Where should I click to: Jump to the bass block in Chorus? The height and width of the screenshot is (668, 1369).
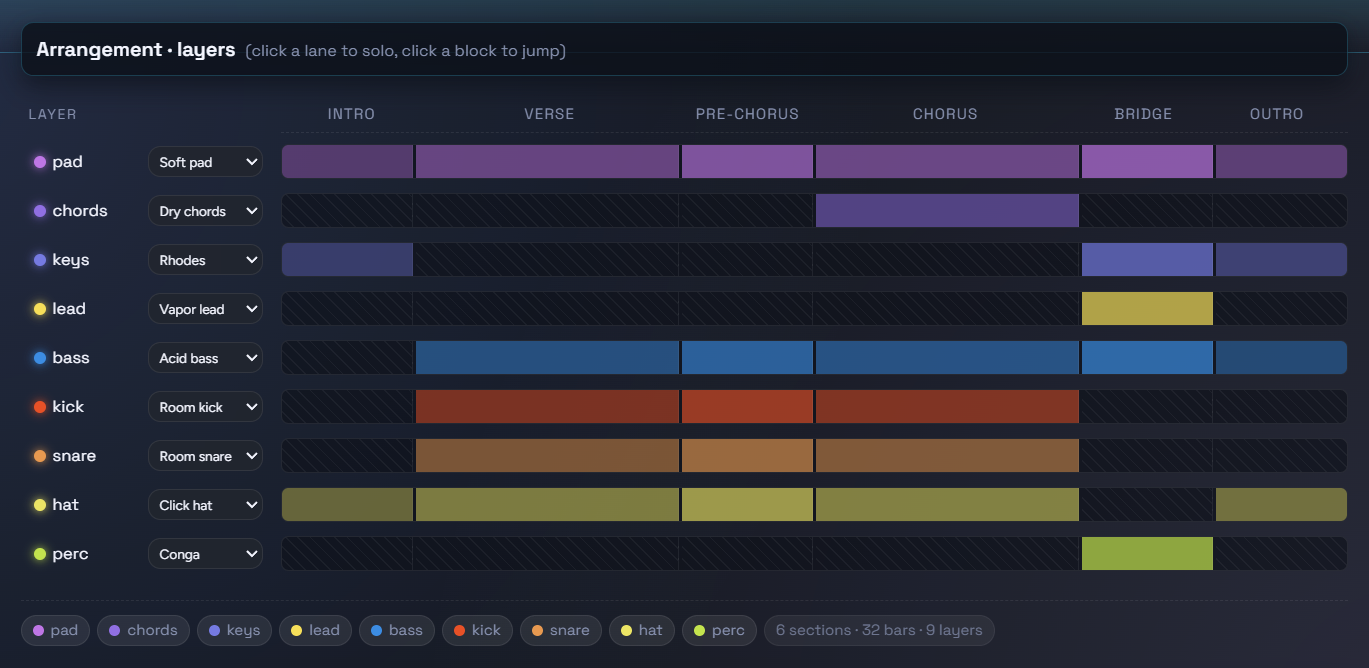pyautogui.click(x=947, y=358)
